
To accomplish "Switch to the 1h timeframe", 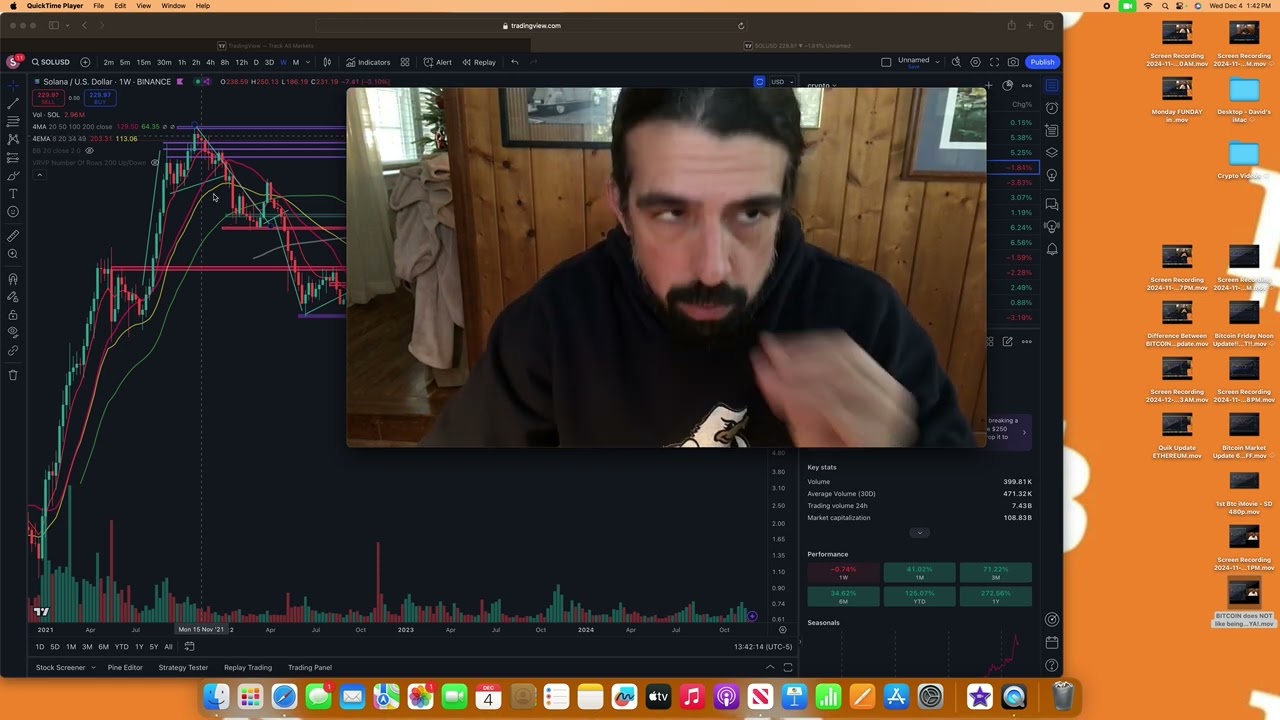I will tap(181, 62).
